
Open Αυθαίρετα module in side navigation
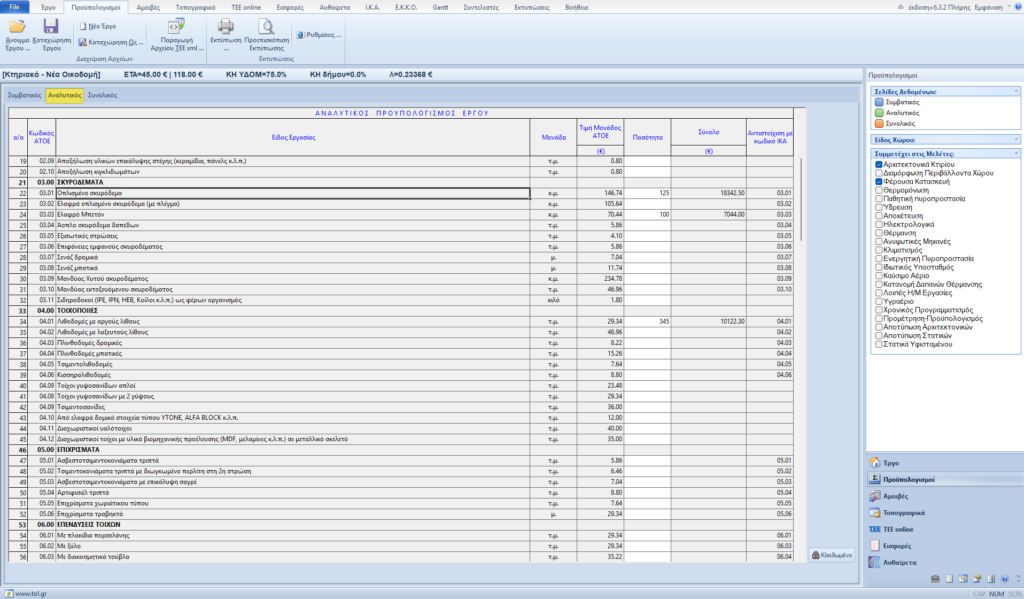(900, 563)
